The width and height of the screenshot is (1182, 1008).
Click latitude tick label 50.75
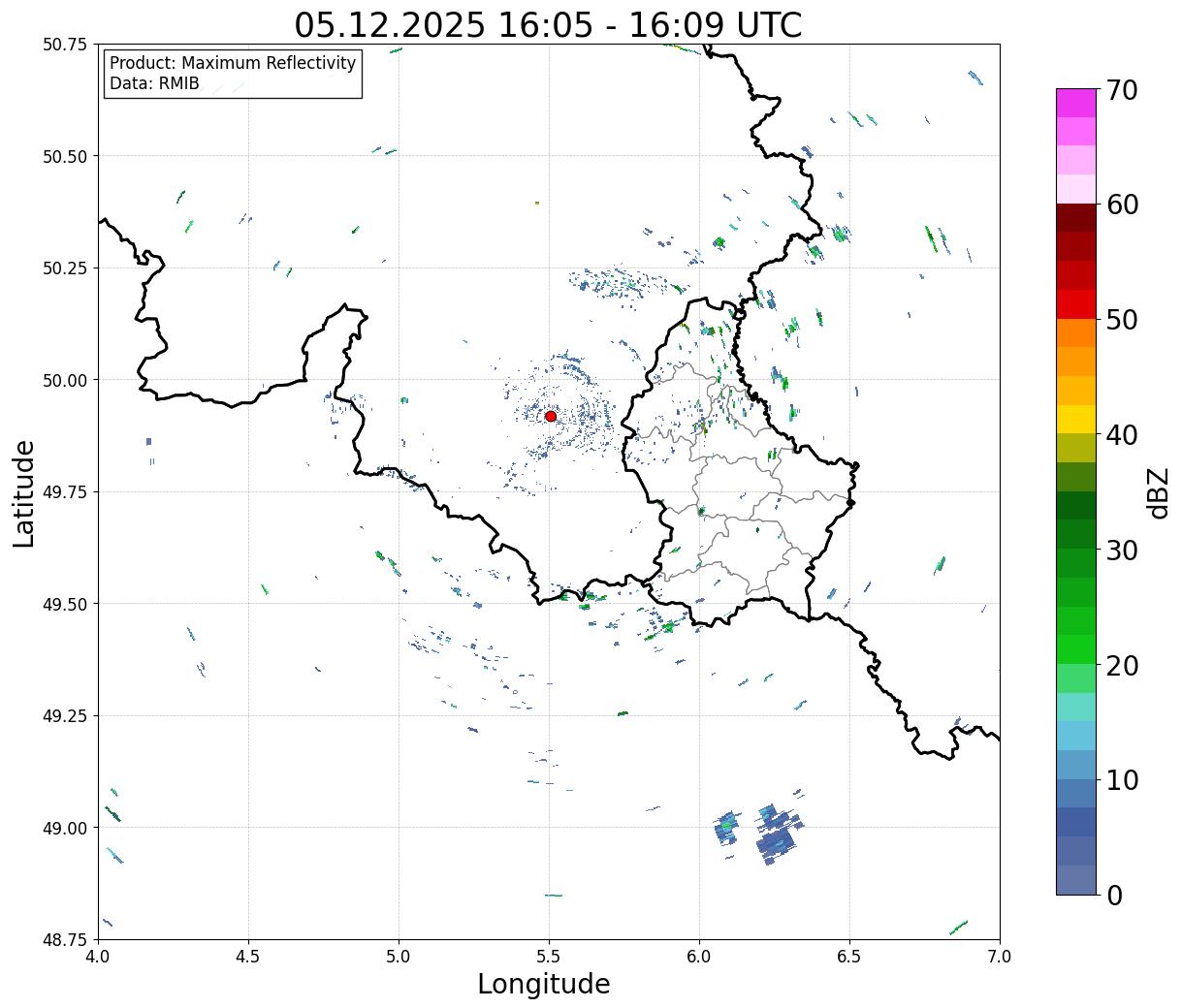click(x=65, y=45)
